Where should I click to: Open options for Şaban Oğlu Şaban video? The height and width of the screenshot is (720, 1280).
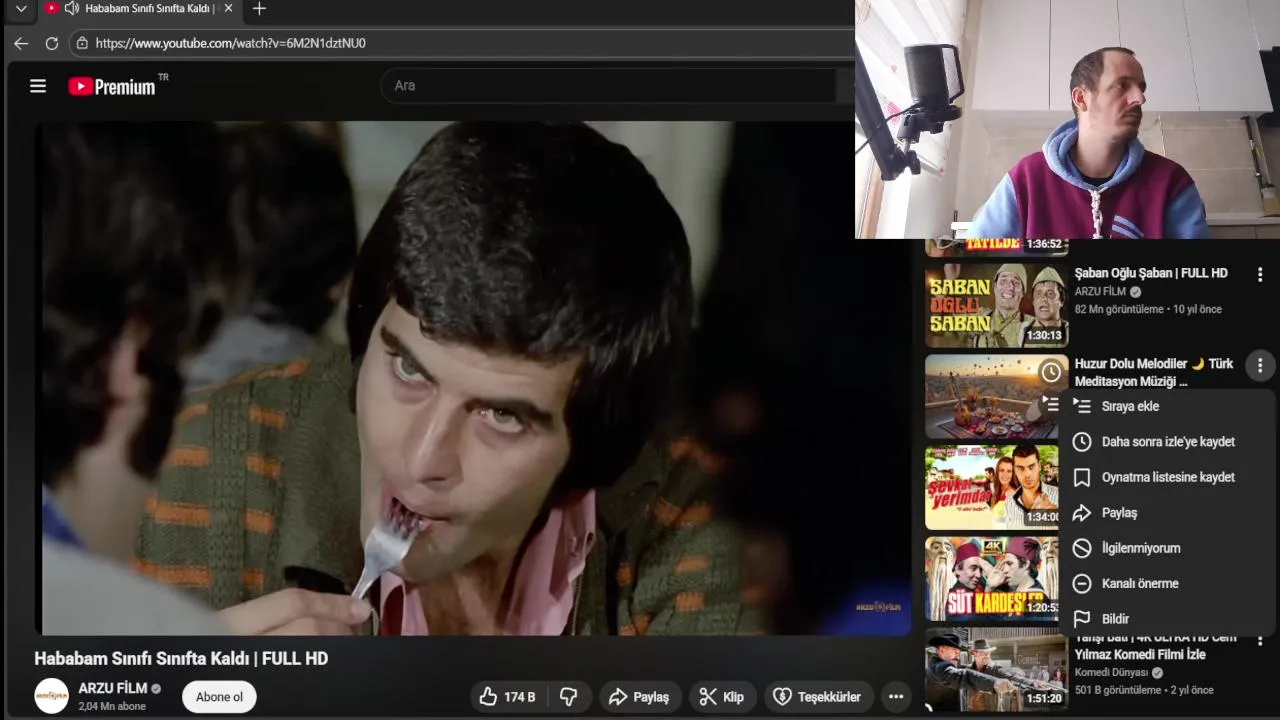[1260, 274]
